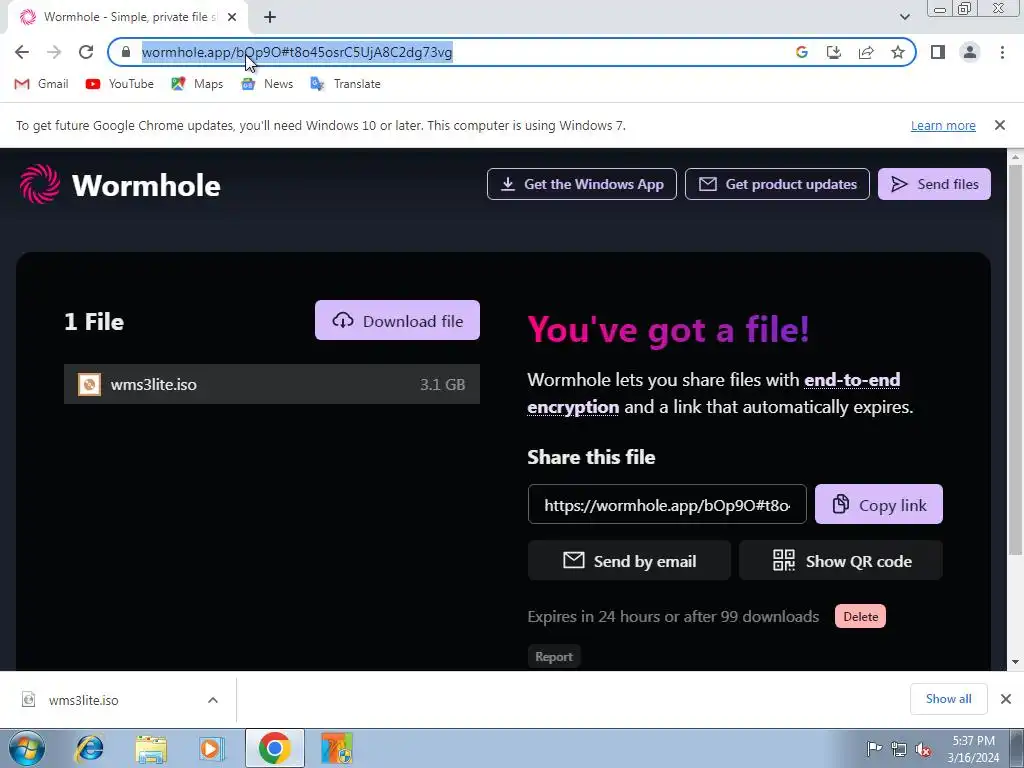Go back using the browser back arrow
This screenshot has width=1024, height=768.
pos(22,52)
